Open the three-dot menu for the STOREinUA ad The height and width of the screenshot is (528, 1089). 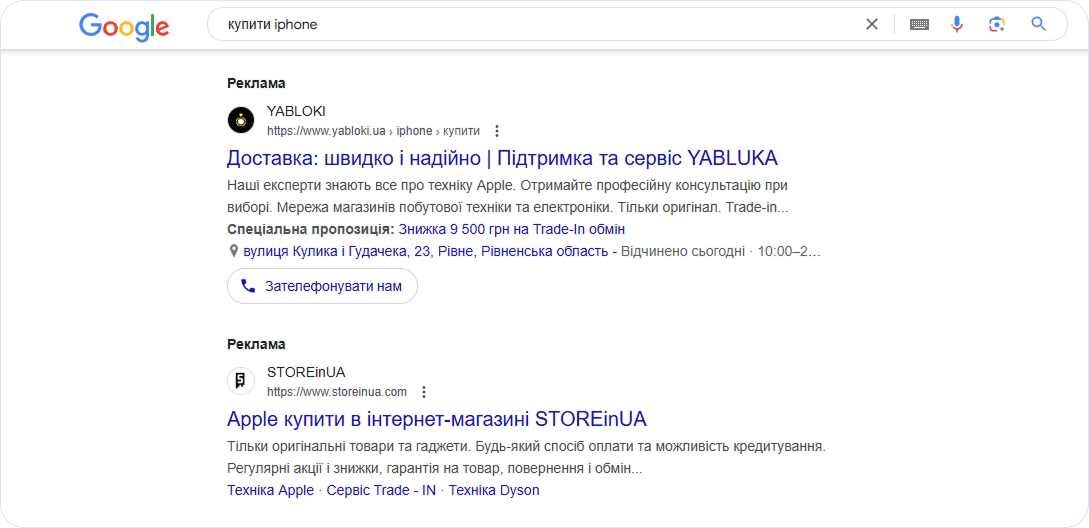pyautogui.click(x=424, y=392)
